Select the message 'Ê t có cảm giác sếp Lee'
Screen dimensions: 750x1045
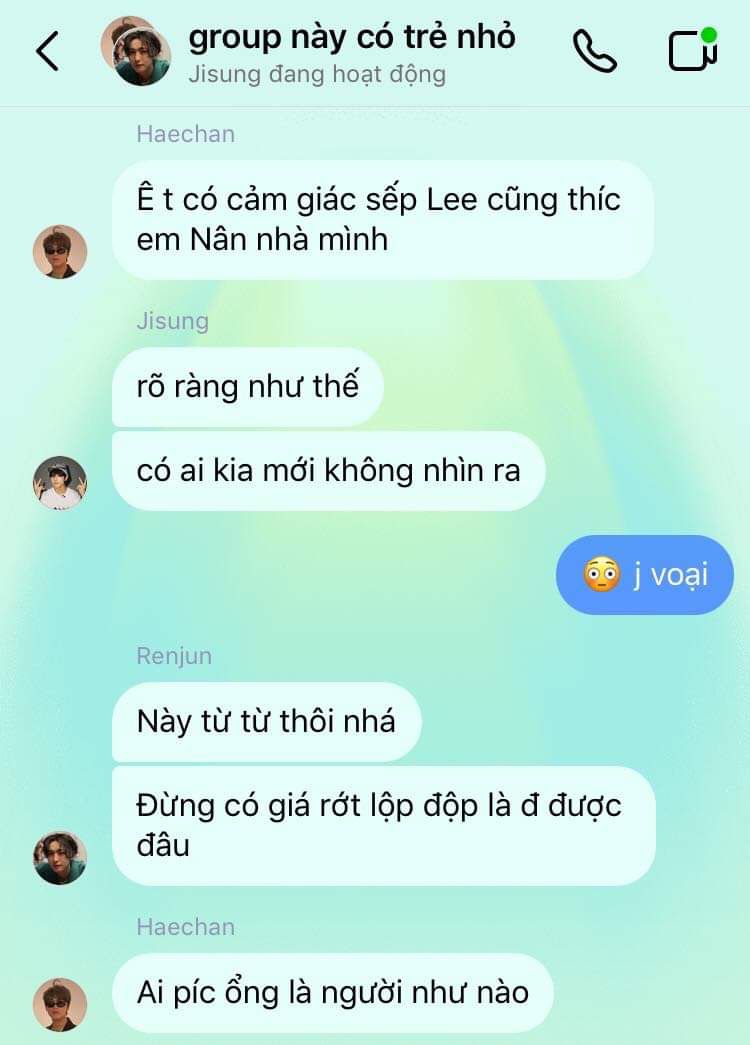383,219
